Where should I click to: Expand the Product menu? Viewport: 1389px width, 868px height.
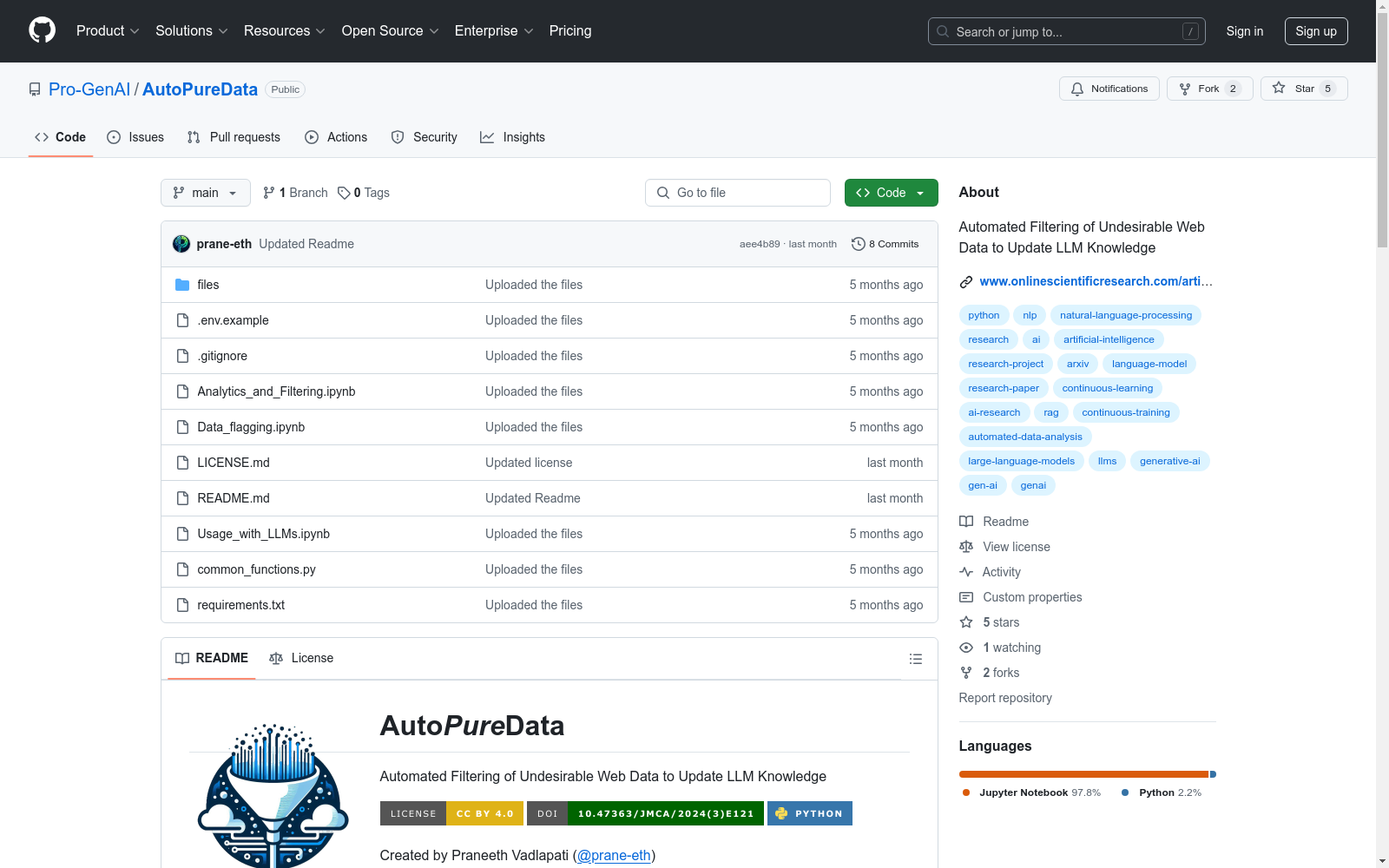(108, 31)
